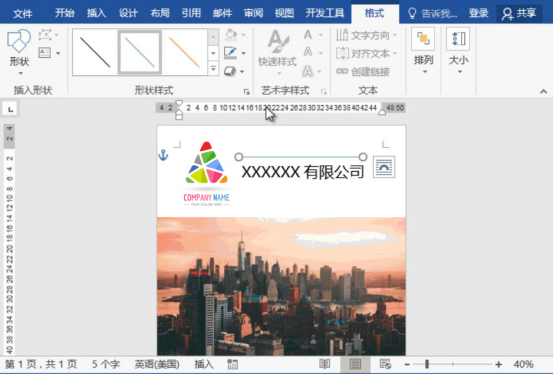Open Shape Effects dropdown arrow
Screen dimensions: 554x375
pyautogui.click(x=242, y=71)
